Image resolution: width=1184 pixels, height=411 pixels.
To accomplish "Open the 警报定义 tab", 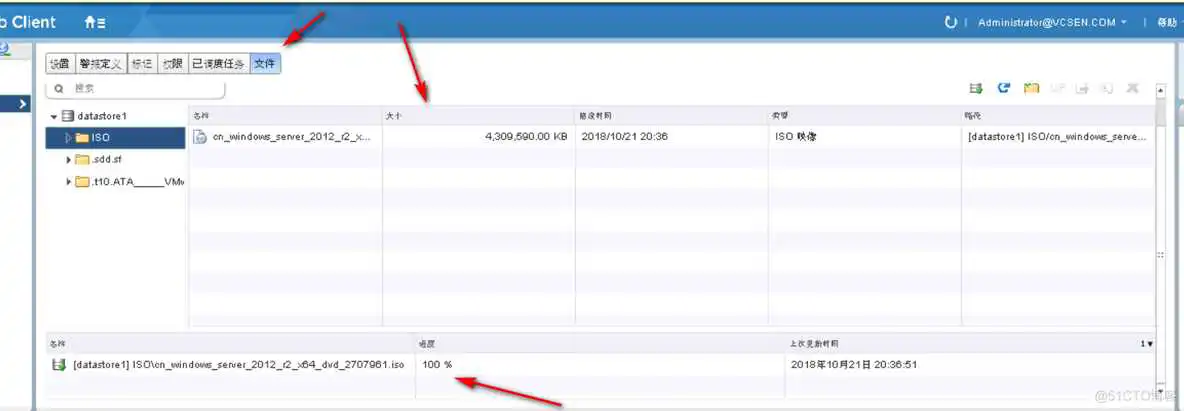I will 100,64.
